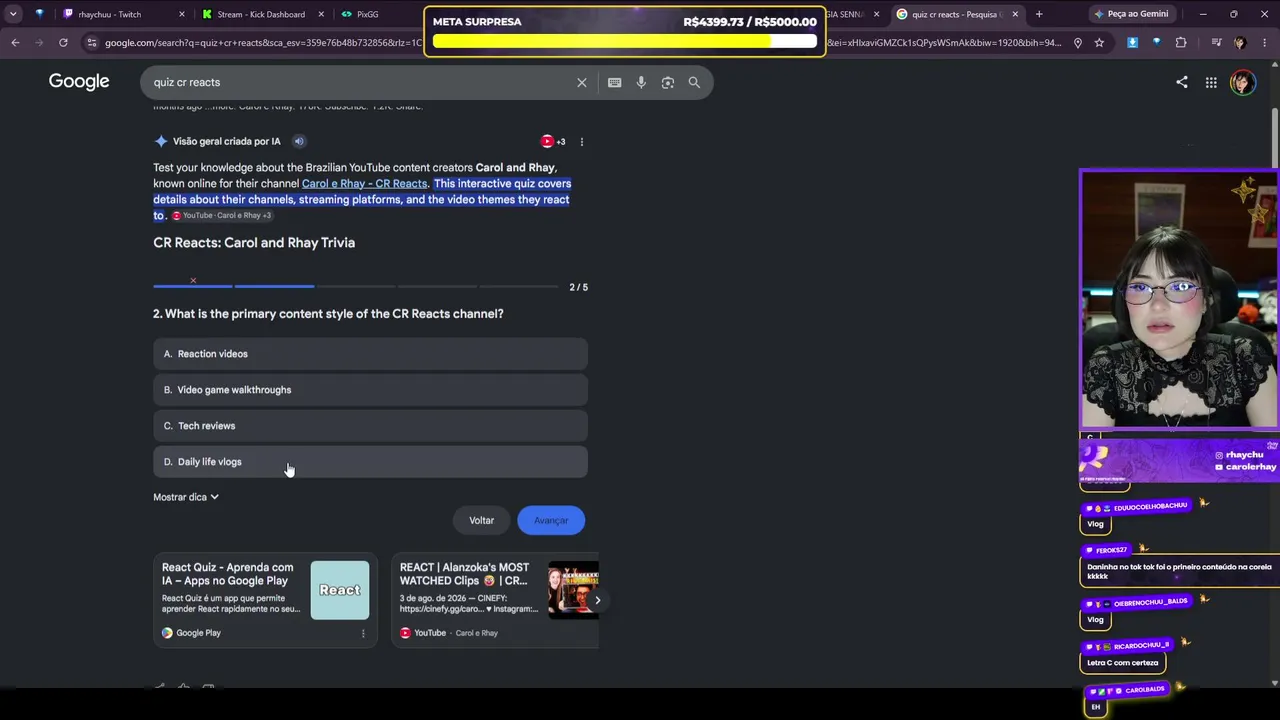Click the YouTube · Carol e Rhay +3 source chip
The image size is (1280, 720).
pyautogui.click(x=221, y=215)
